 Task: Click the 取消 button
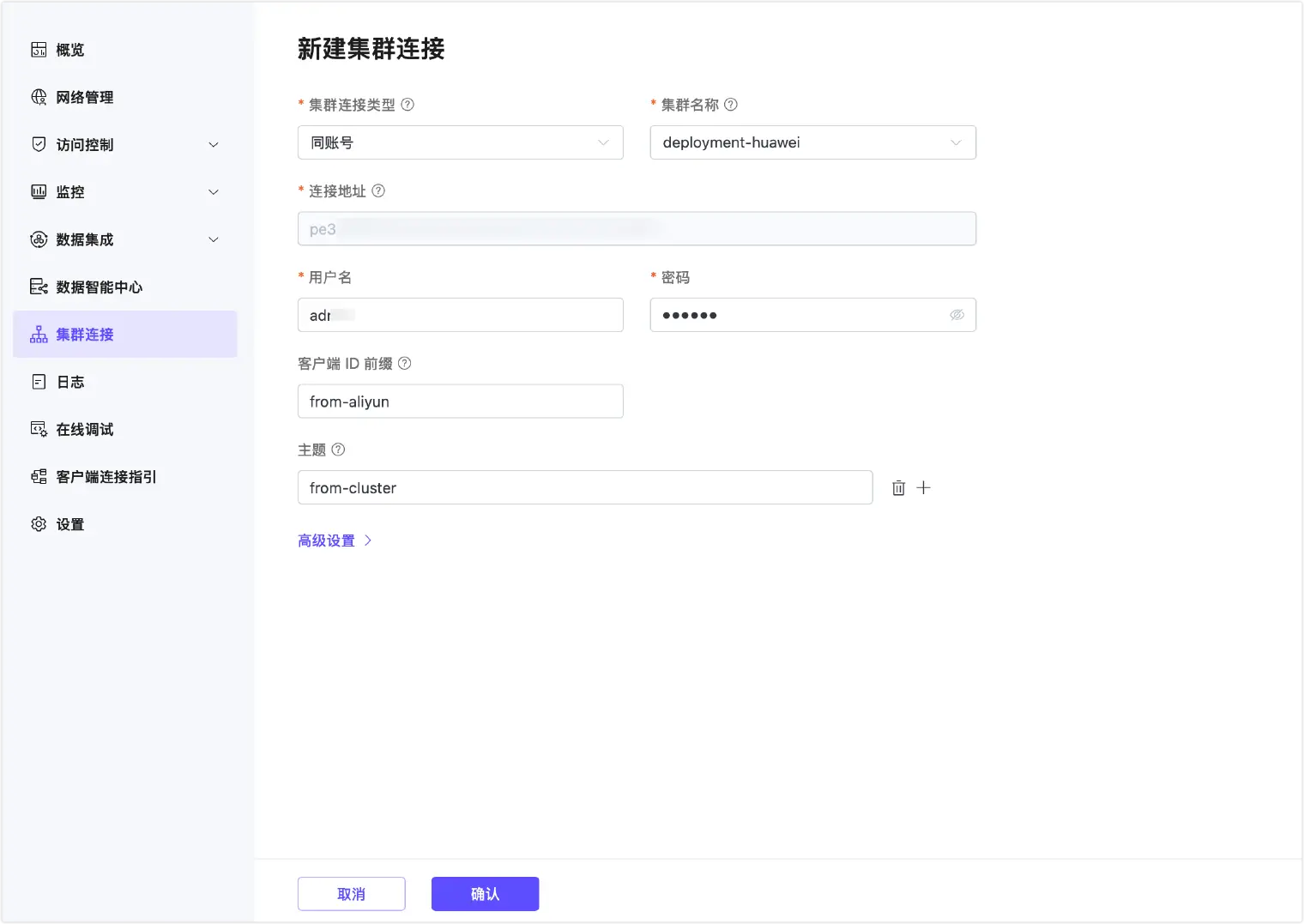click(351, 894)
